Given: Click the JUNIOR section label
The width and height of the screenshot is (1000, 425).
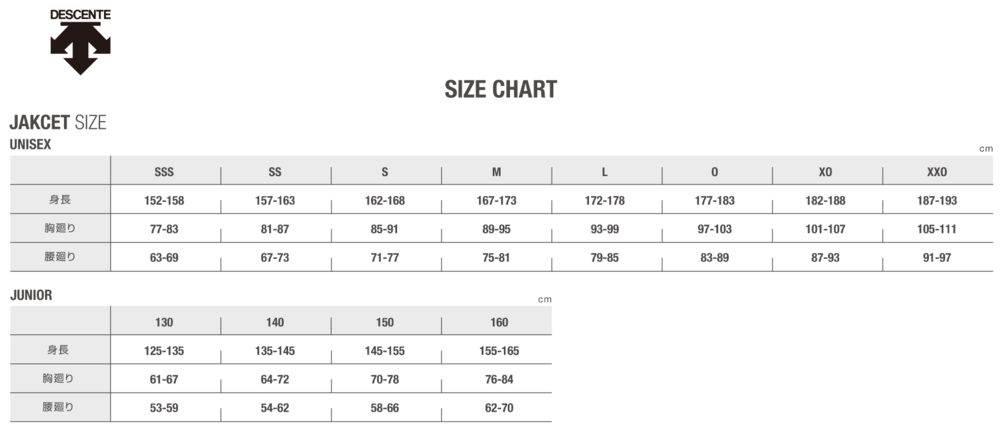Looking at the screenshot, I should click(30, 296).
